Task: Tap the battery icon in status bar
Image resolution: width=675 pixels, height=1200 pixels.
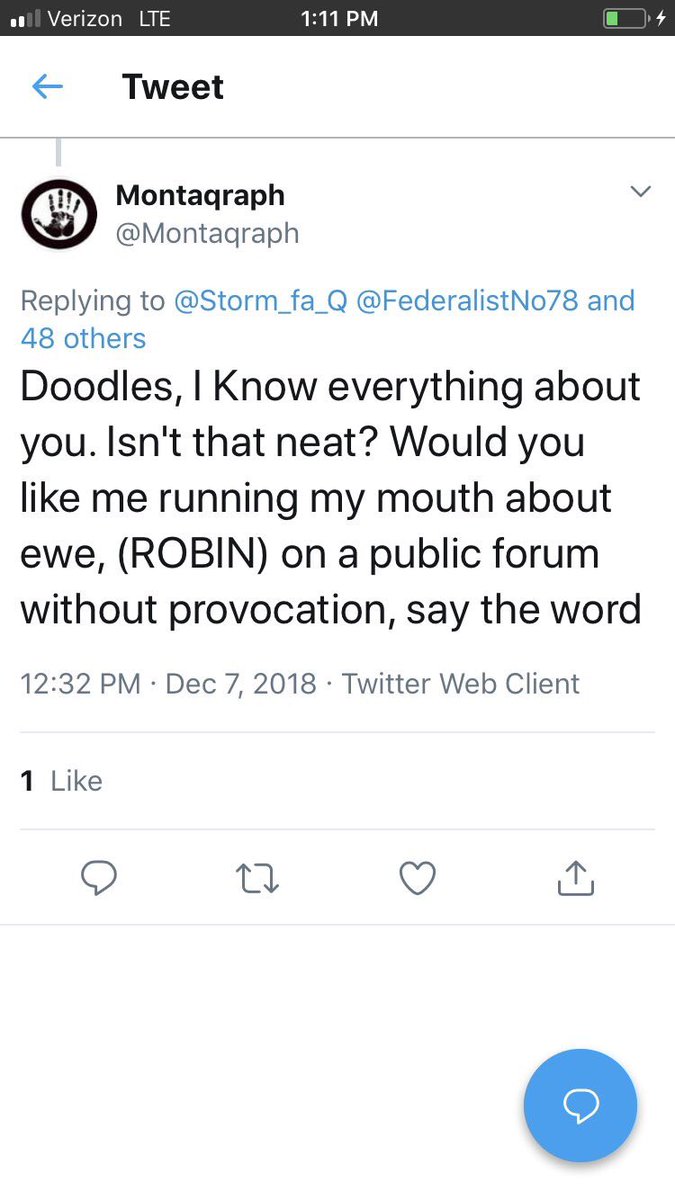Action: click(624, 18)
